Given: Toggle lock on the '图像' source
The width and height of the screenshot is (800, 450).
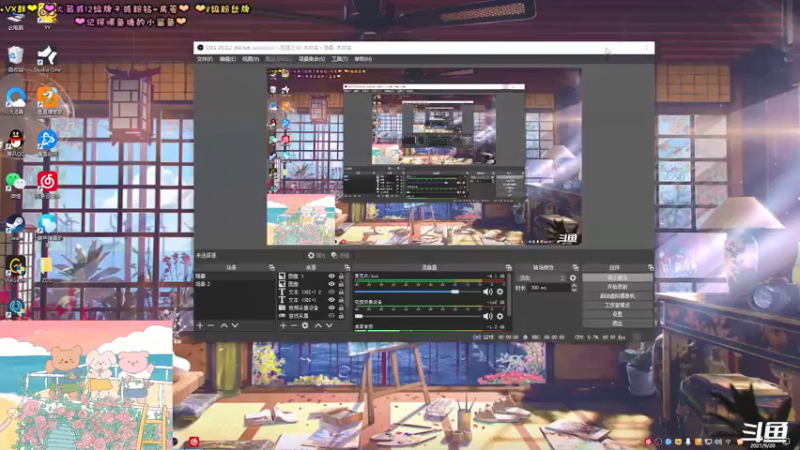Looking at the screenshot, I should [x=341, y=284].
